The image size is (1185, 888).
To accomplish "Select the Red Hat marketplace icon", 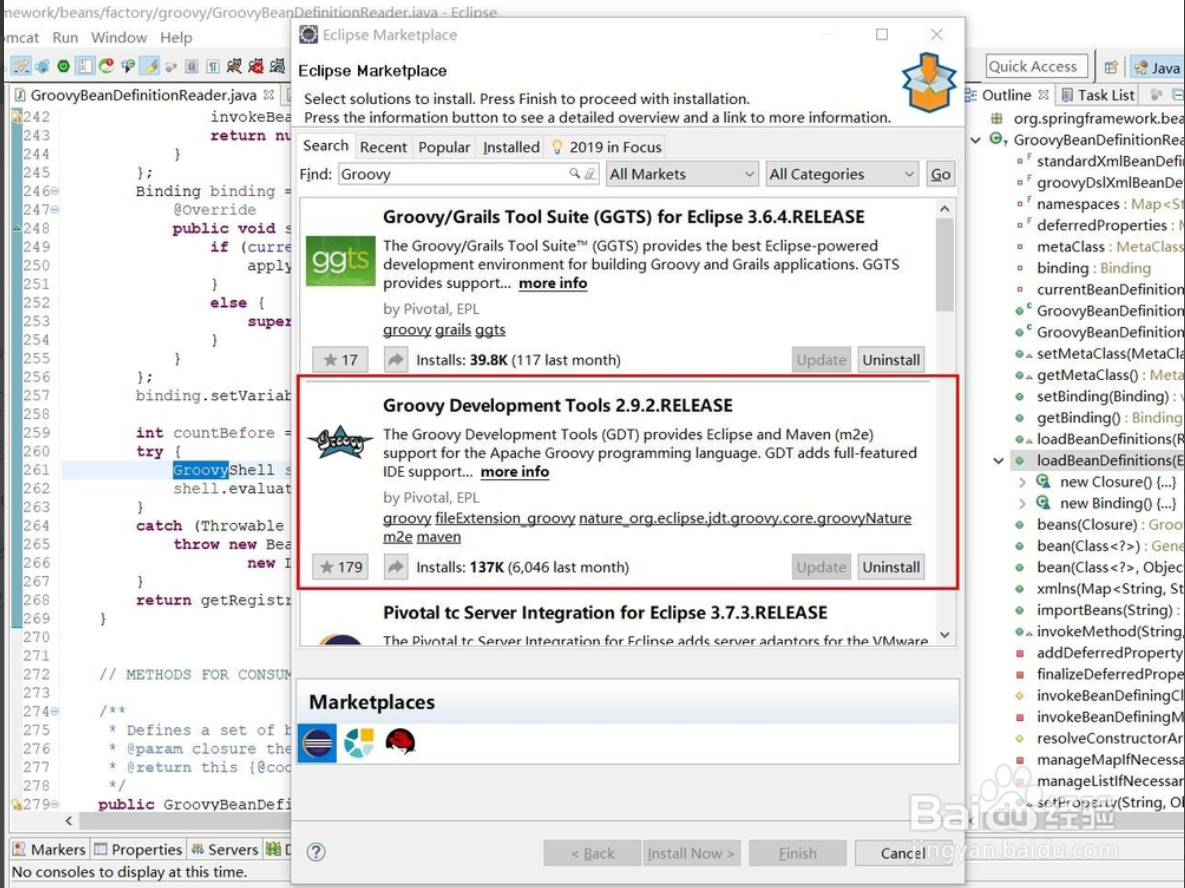I will pyautogui.click(x=400, y=741).
